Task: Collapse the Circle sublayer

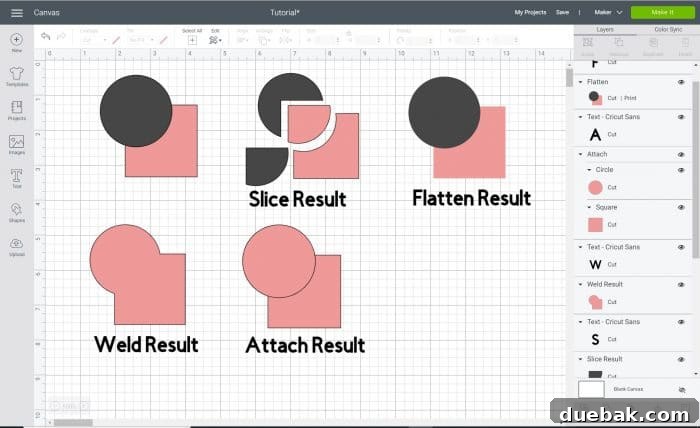Action: coord(589,170)
